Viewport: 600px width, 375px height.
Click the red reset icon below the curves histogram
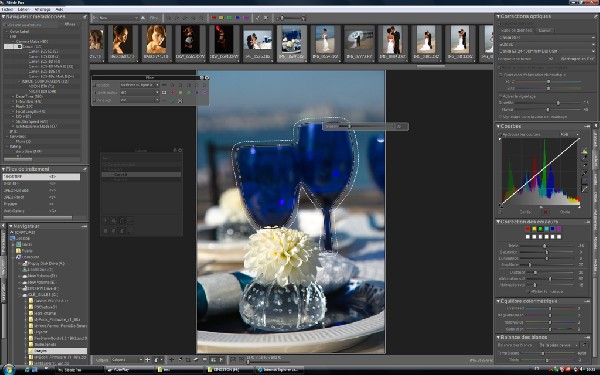tap(546, 212)
